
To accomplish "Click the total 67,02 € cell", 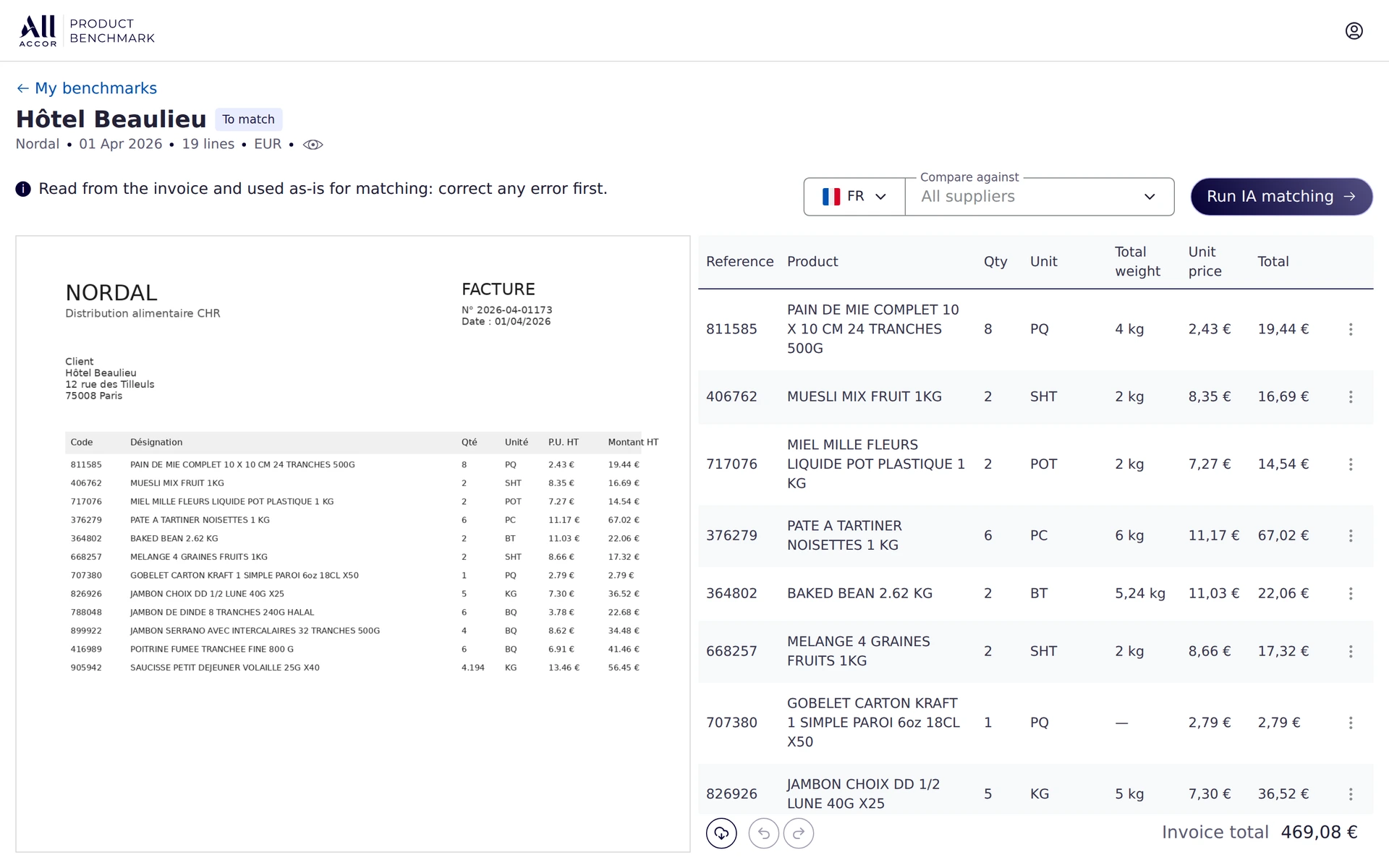I will tap(1283, 536).
